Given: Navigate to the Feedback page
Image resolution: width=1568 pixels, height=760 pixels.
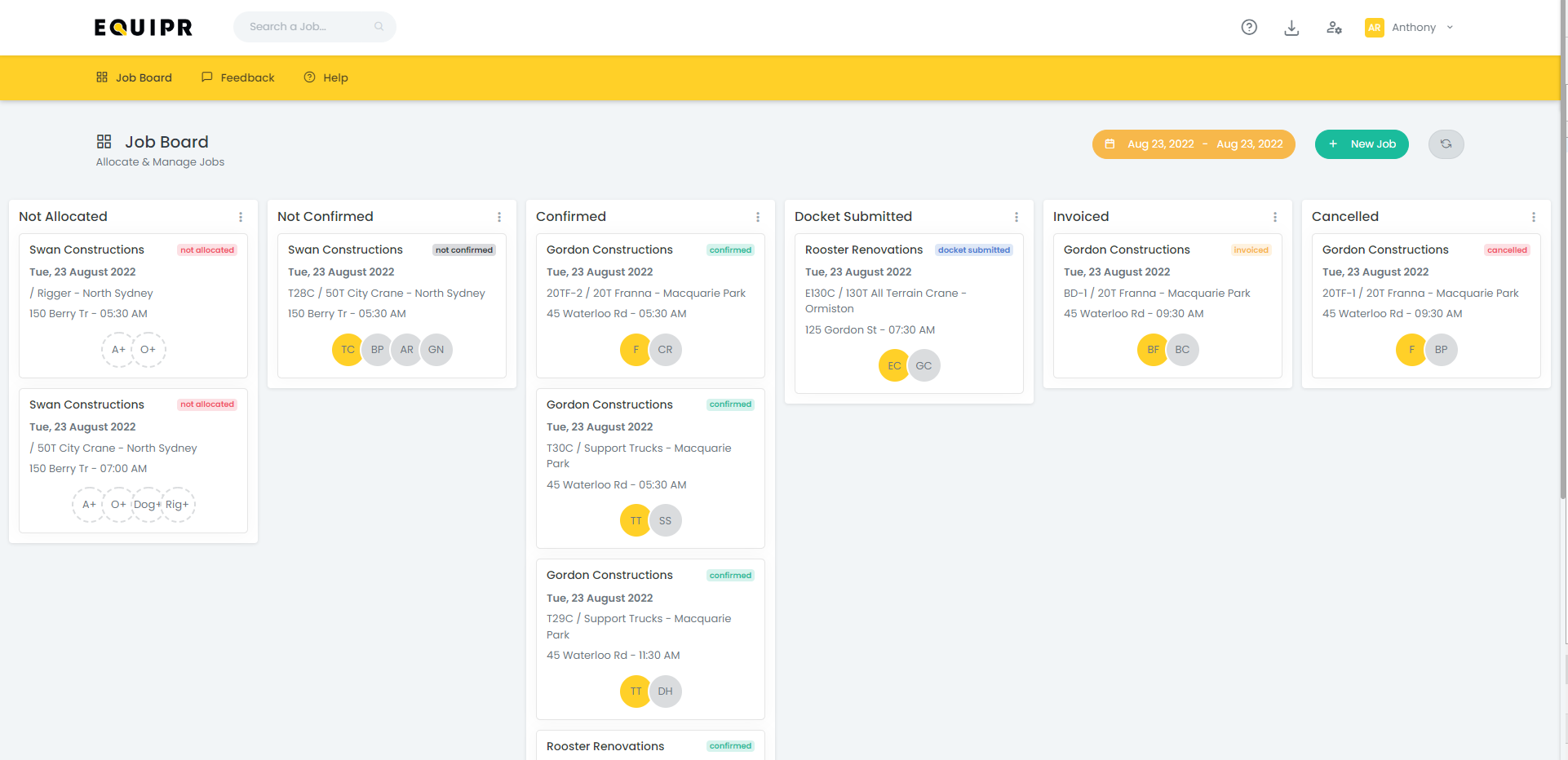Looking at the screenshot, I should tap(237, 77).
